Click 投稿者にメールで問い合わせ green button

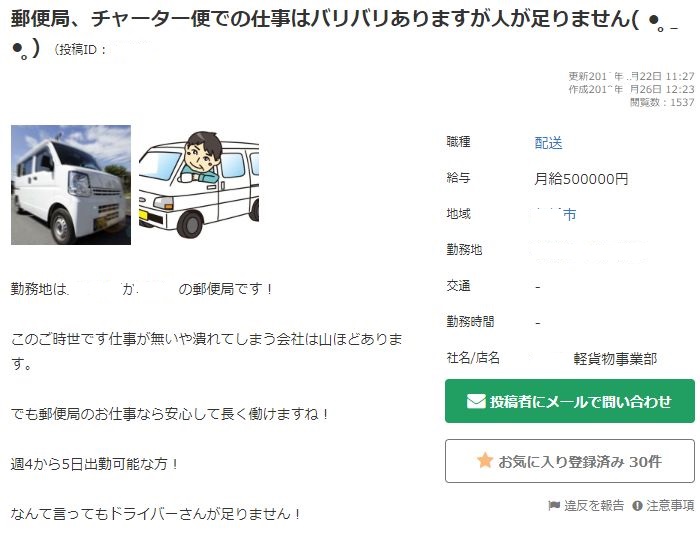coord(570,401)
